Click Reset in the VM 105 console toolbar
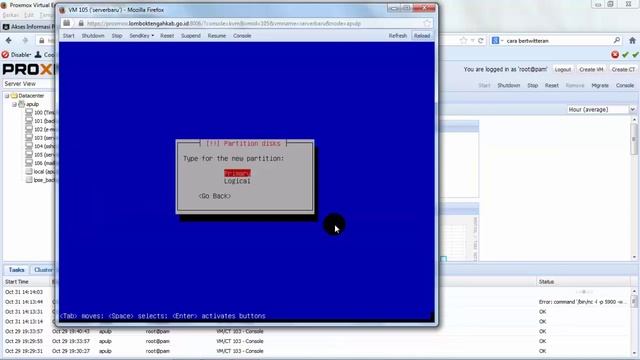Viewport: 640px width, 360px height. [x=167, y=36]
